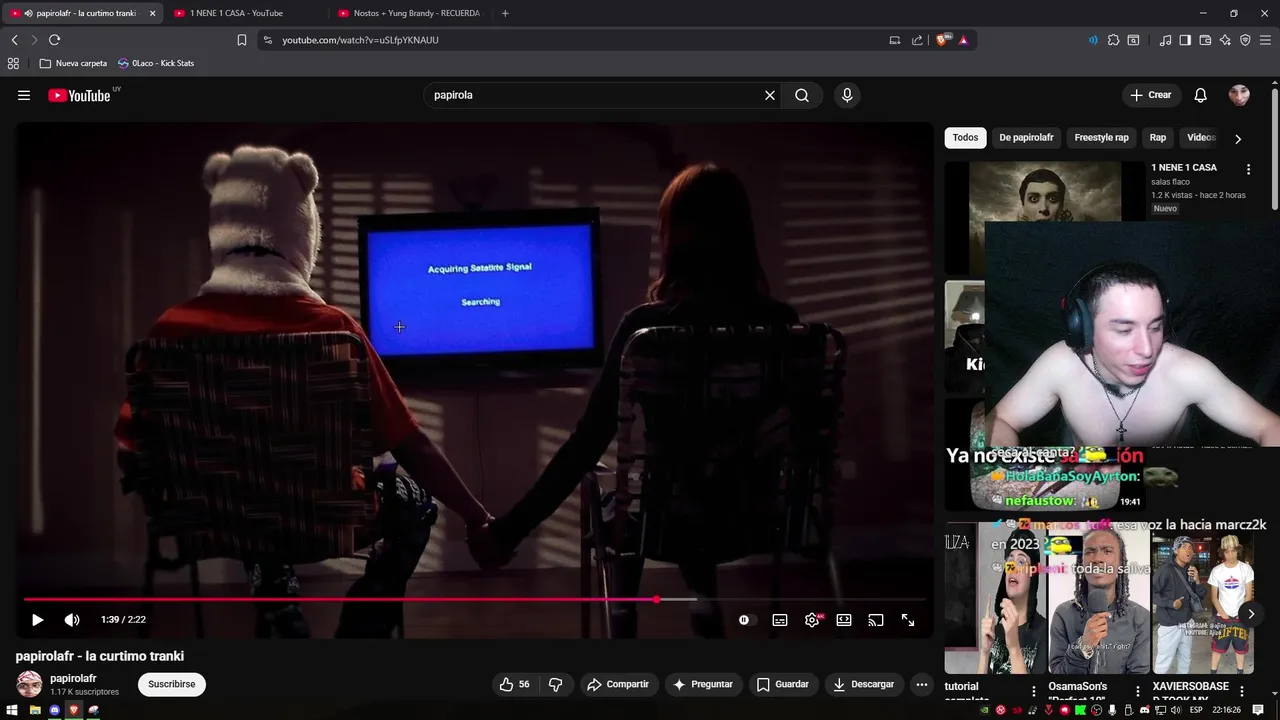
Task: Select the Videos filter chip
Action: click(1201, 137)
